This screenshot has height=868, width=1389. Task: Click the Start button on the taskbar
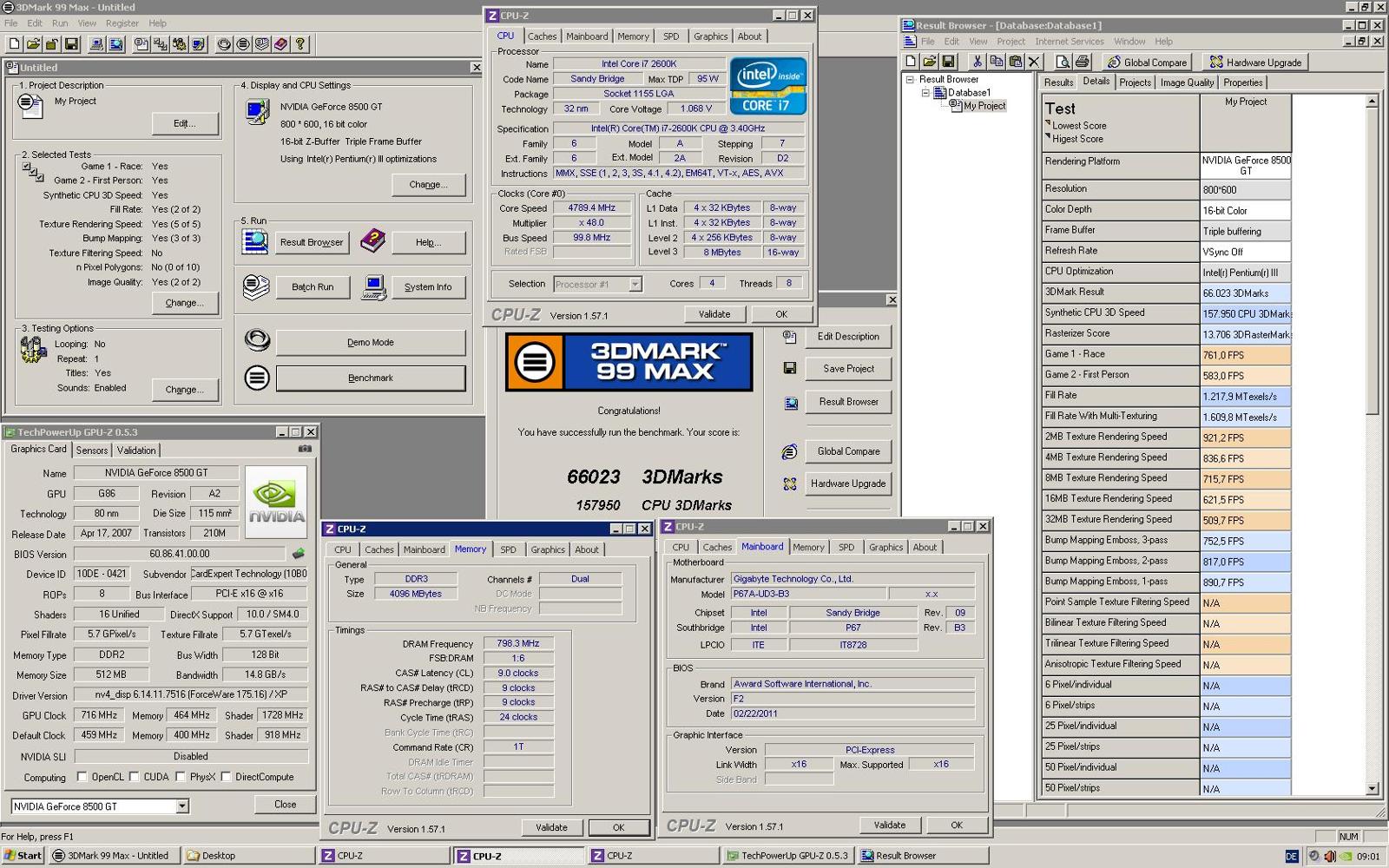[23, 855]
